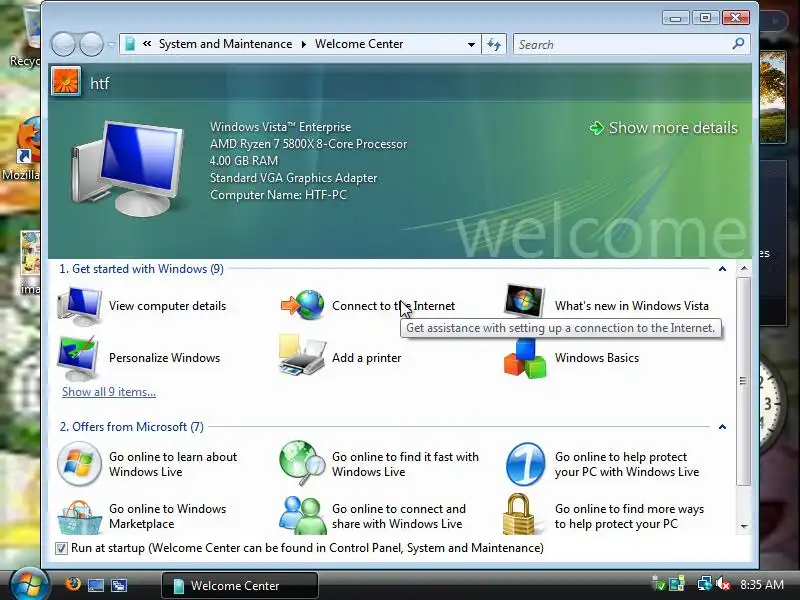Viewport: 800px width, 600px height.
Task: Click Welcome Center in the breadcrumb
Action: 359,44
